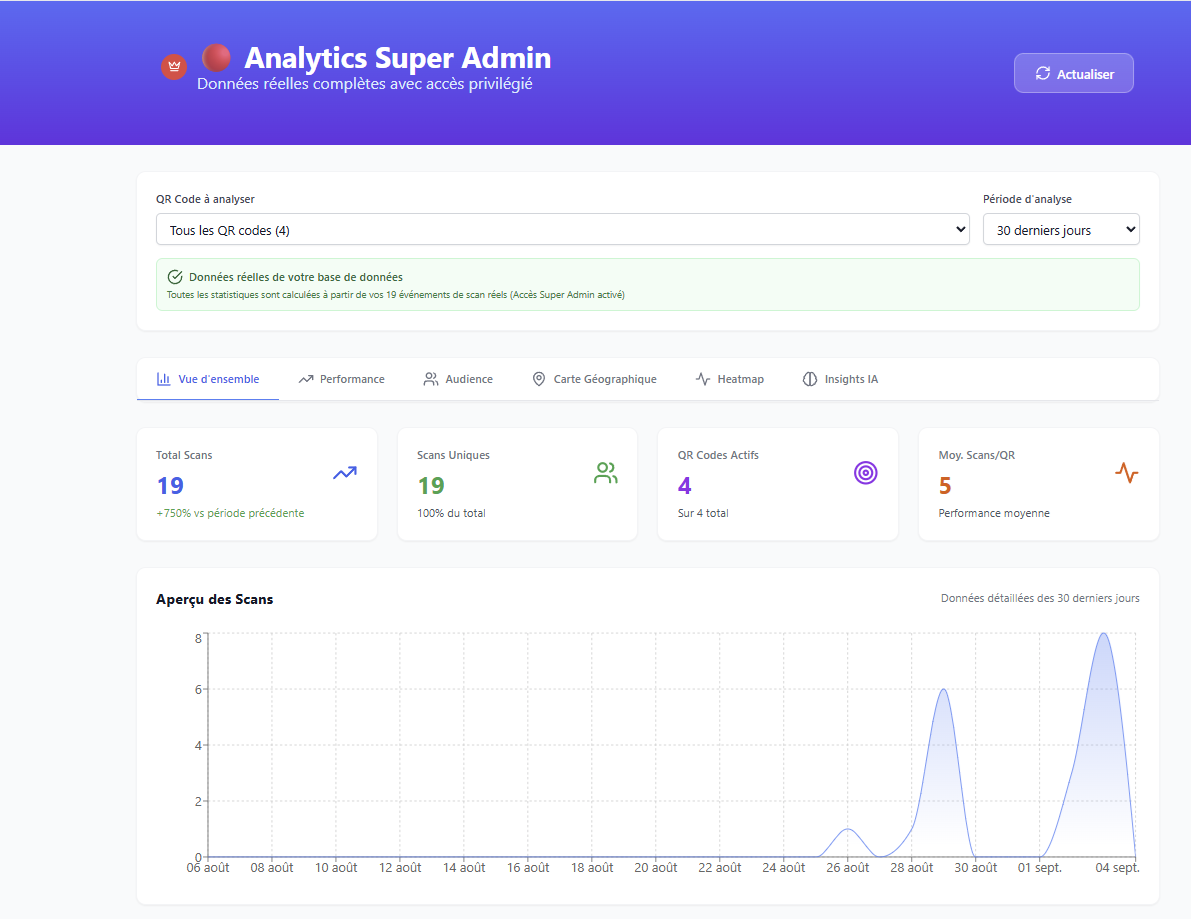Click the chart peak near 04 sept.
This screenshot has height=919, width=1191.
1103,634
